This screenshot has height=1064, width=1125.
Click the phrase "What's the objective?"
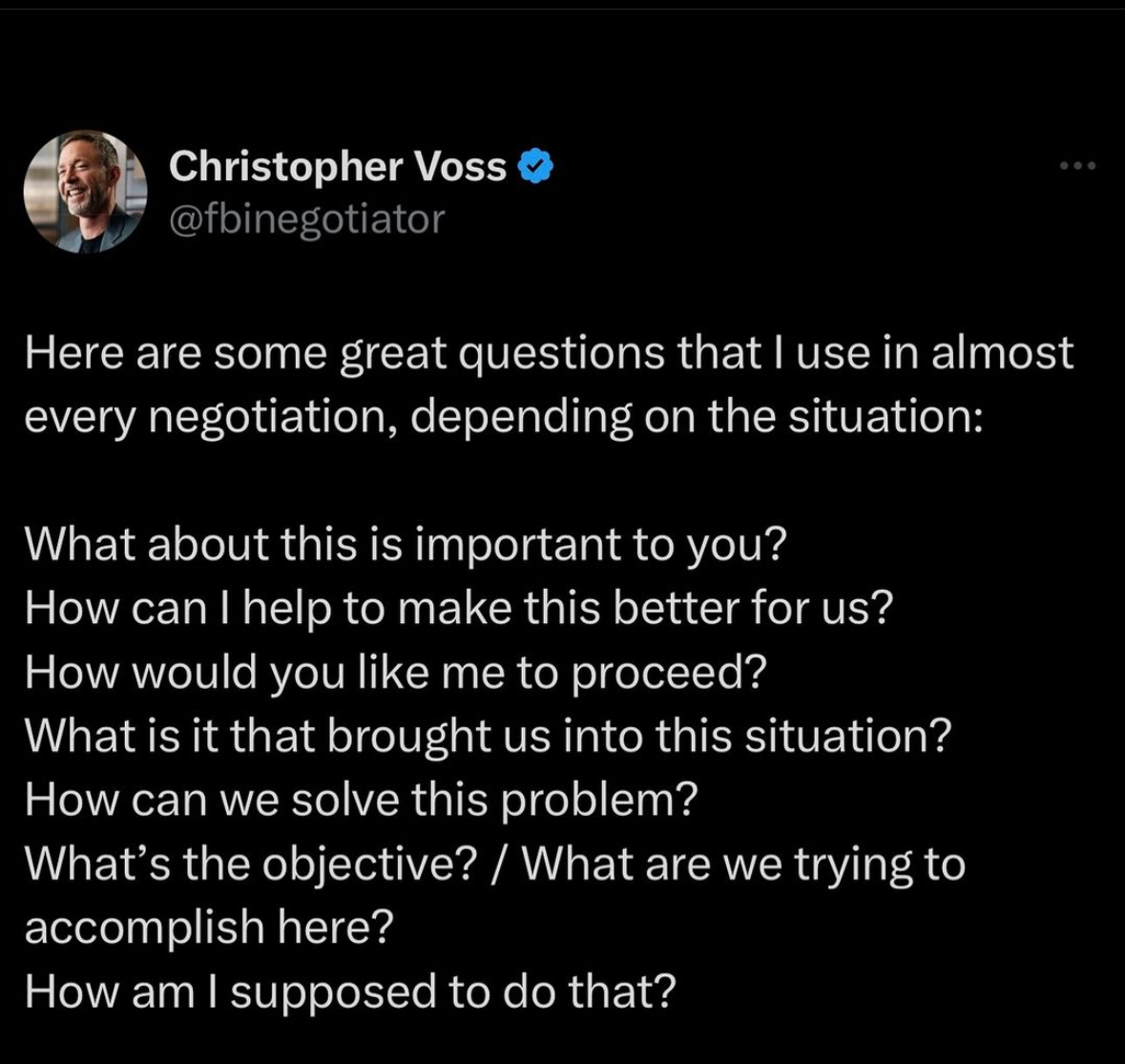click(251, 864)
